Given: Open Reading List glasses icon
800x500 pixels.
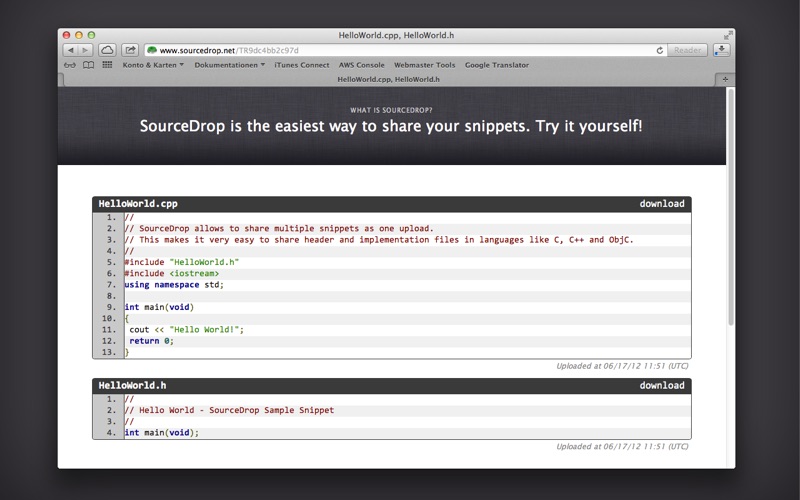Looking at the screenshot, I should click(70, 65).
